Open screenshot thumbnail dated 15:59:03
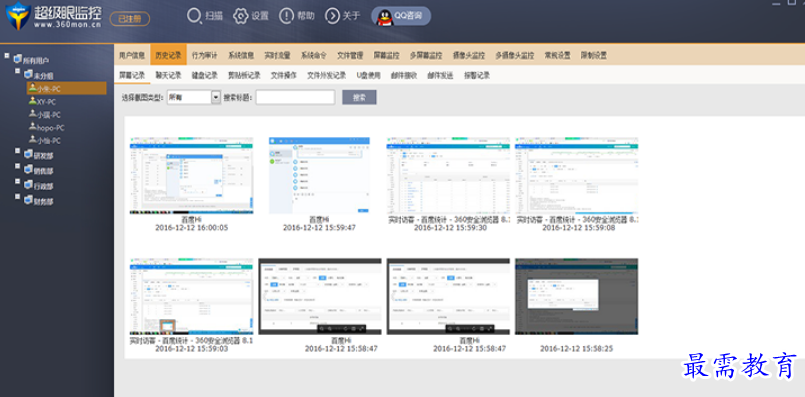 (x=191, y=296)
